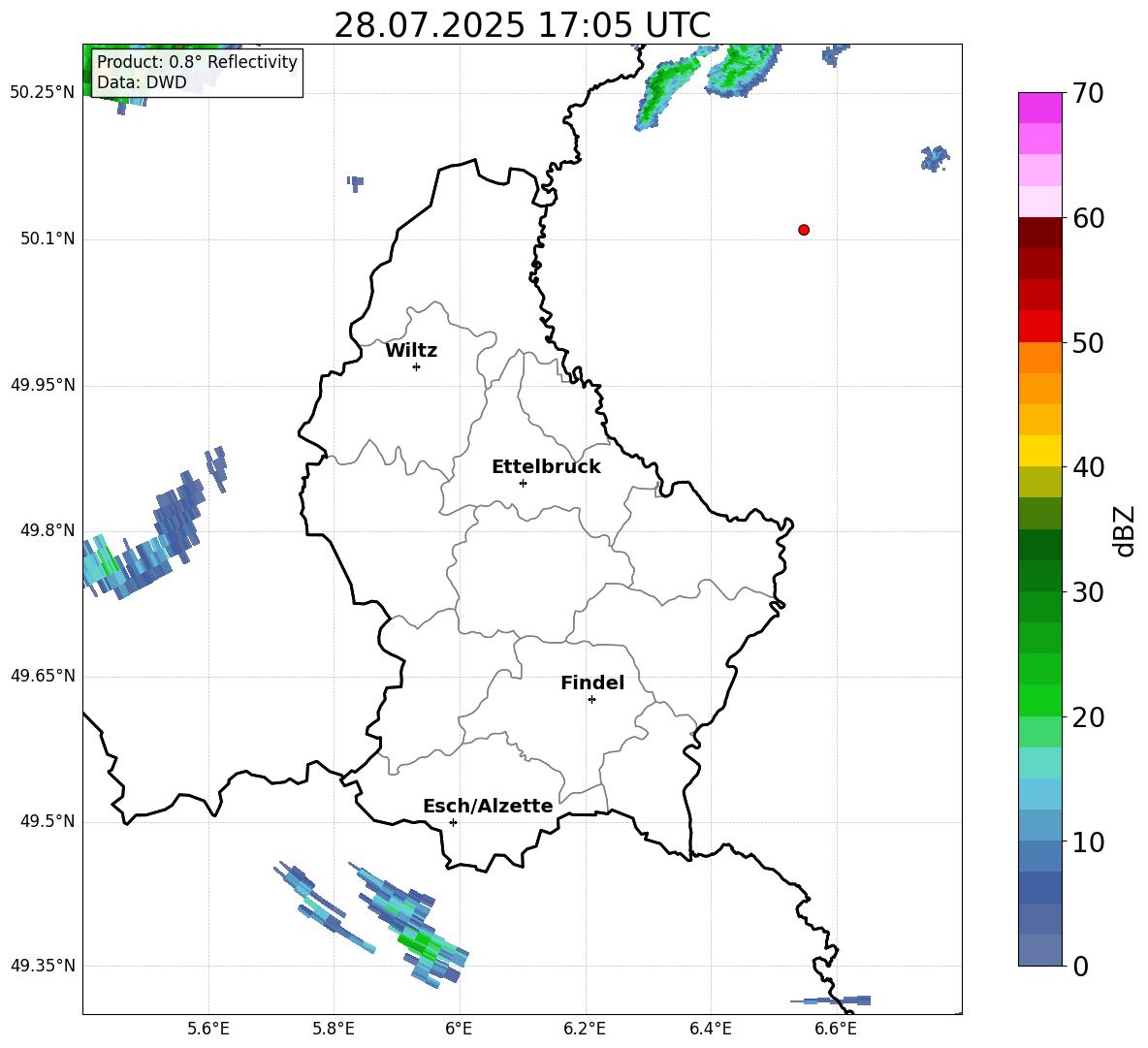Click the dark maroon colorbar segment below 60
Screen dimensions: 1148x1048
(x=1039, y=233)
